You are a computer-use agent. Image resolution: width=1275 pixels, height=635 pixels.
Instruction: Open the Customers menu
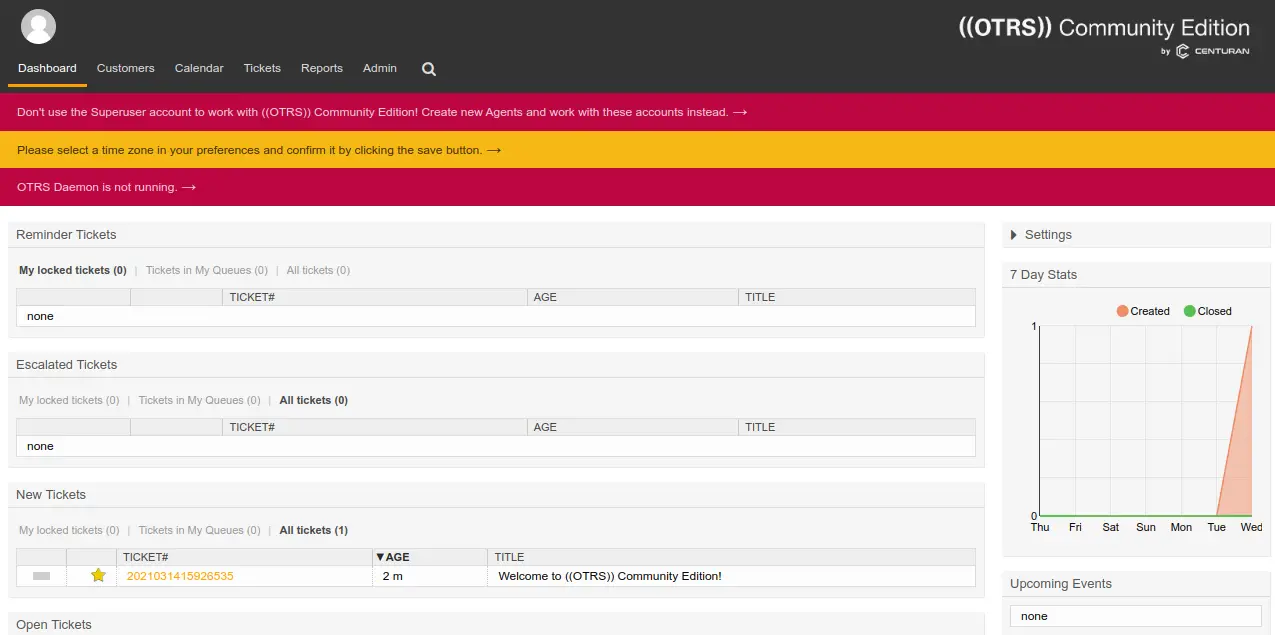pyautogui.click(x=126, y=68)
